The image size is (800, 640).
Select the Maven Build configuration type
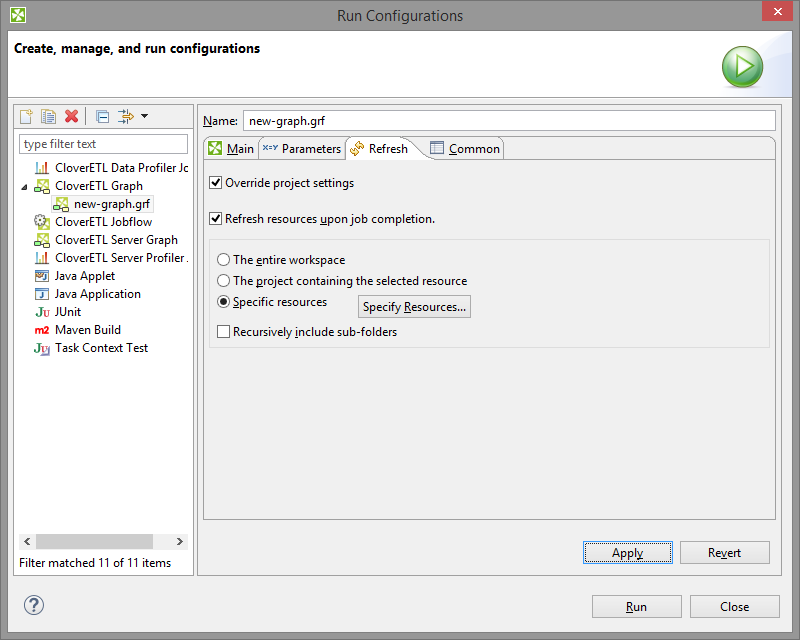click(87, 330)
